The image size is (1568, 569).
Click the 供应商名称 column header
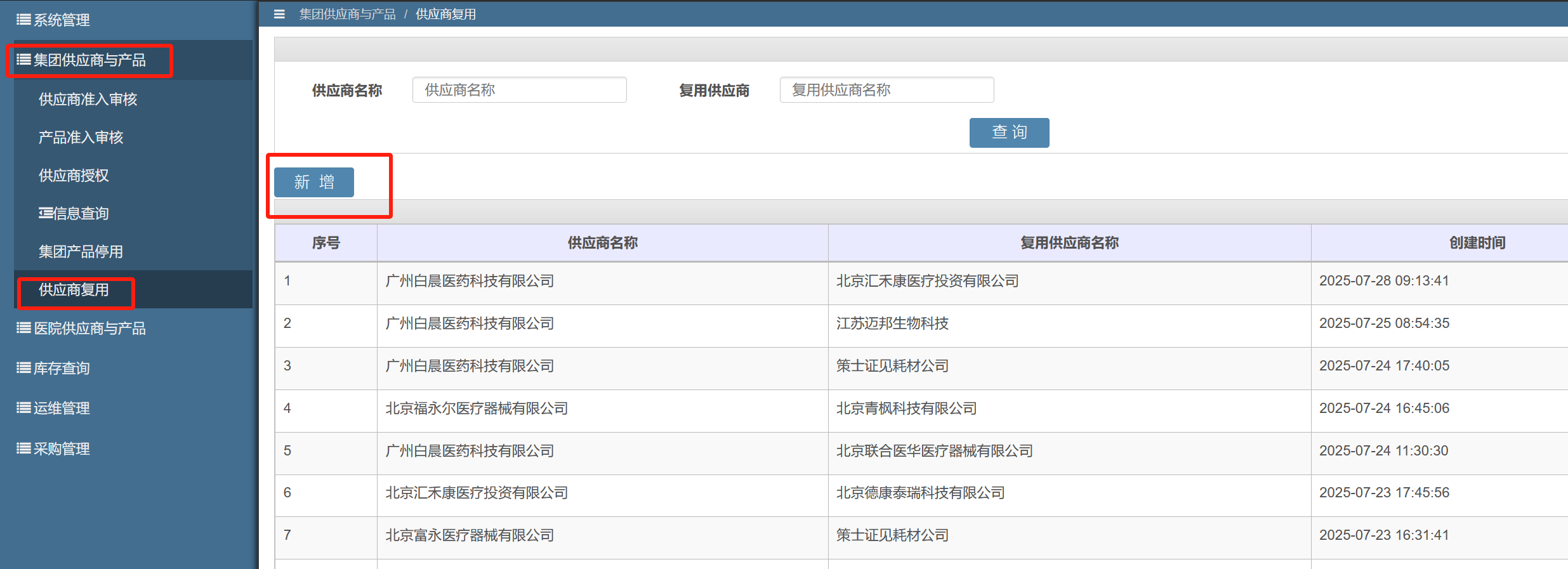[x=603, y=243]
